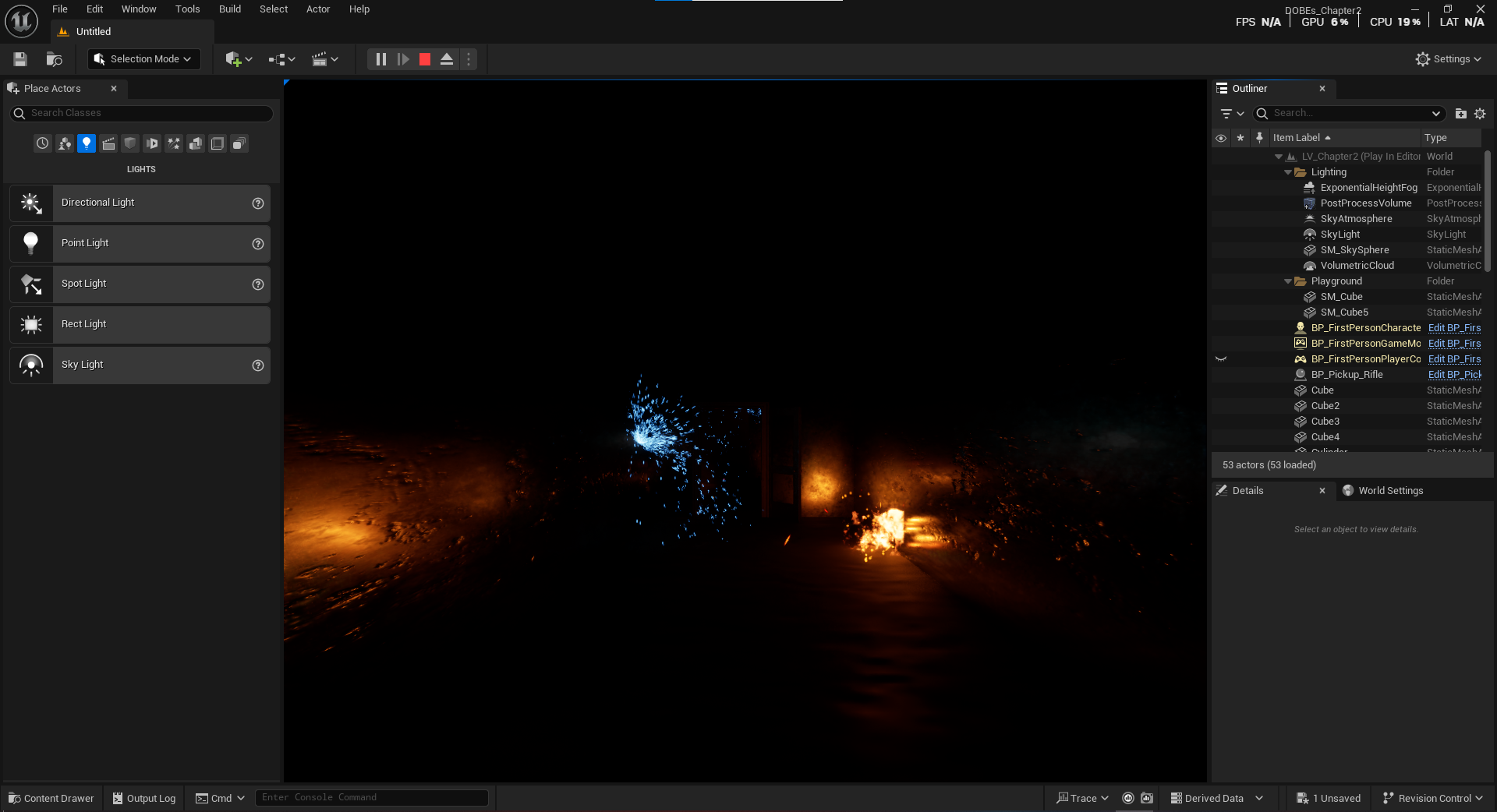Screen dimensions: 1497x812
Task: Open the Selection Mode dropdown
Action: [x=143, y=59]
